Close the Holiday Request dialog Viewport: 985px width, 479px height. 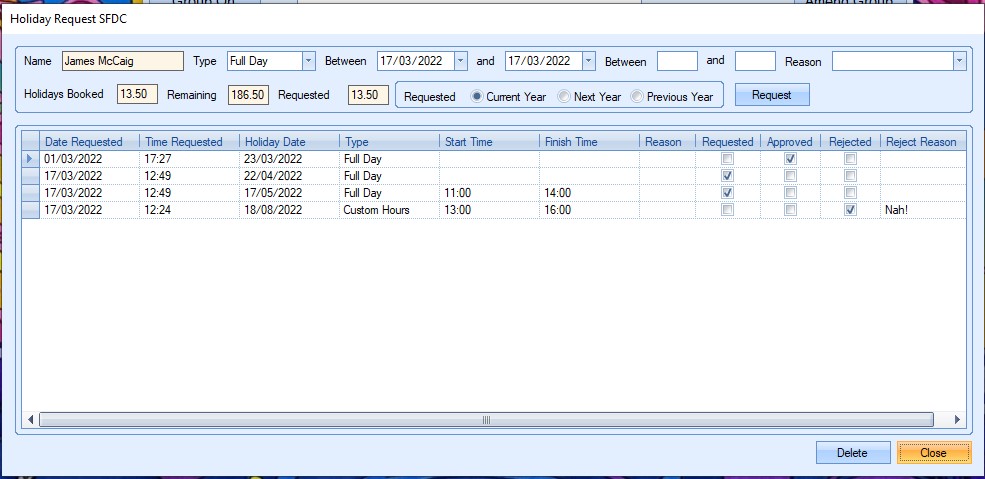pos(933,453)
